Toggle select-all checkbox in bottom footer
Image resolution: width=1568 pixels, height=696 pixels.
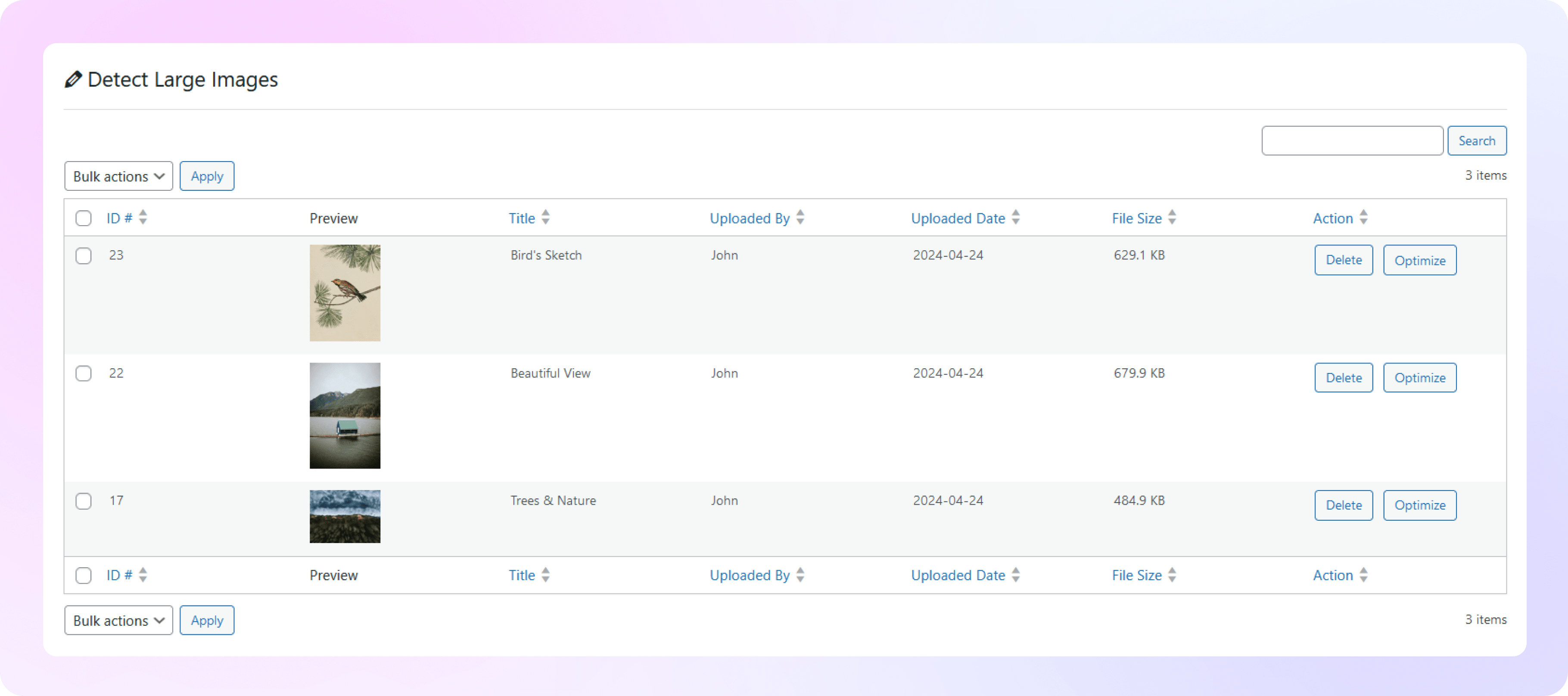click(84, 575)
